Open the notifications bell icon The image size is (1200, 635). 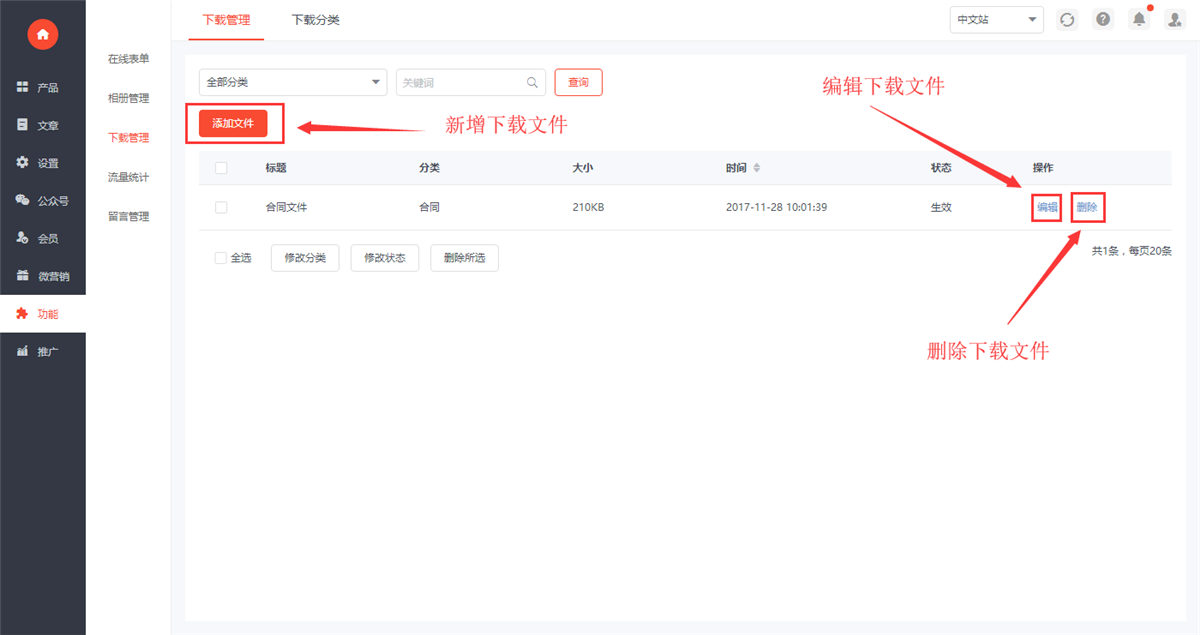coord(1138,20)
